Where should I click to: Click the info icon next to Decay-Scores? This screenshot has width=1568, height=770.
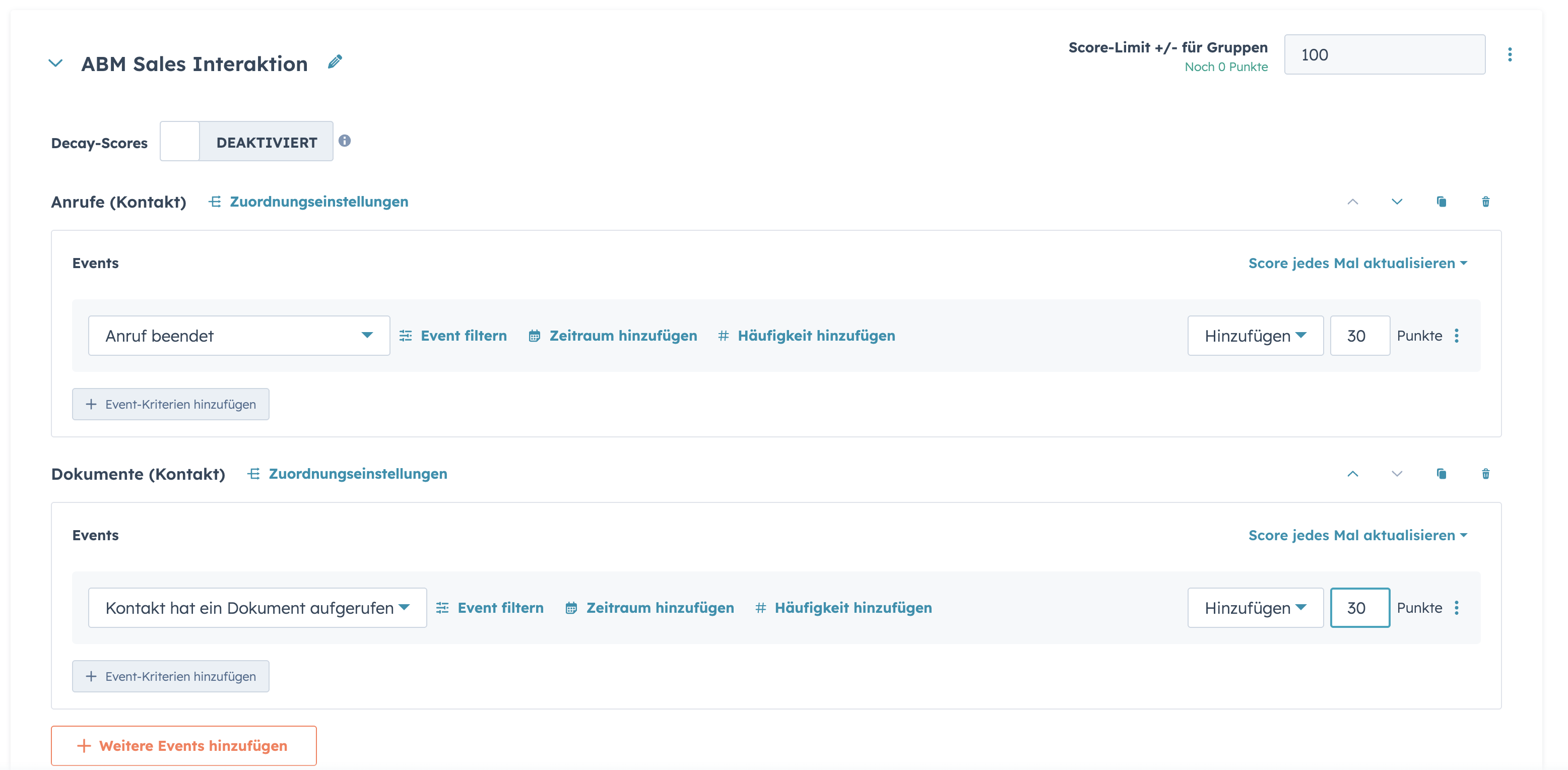point(345,140)
